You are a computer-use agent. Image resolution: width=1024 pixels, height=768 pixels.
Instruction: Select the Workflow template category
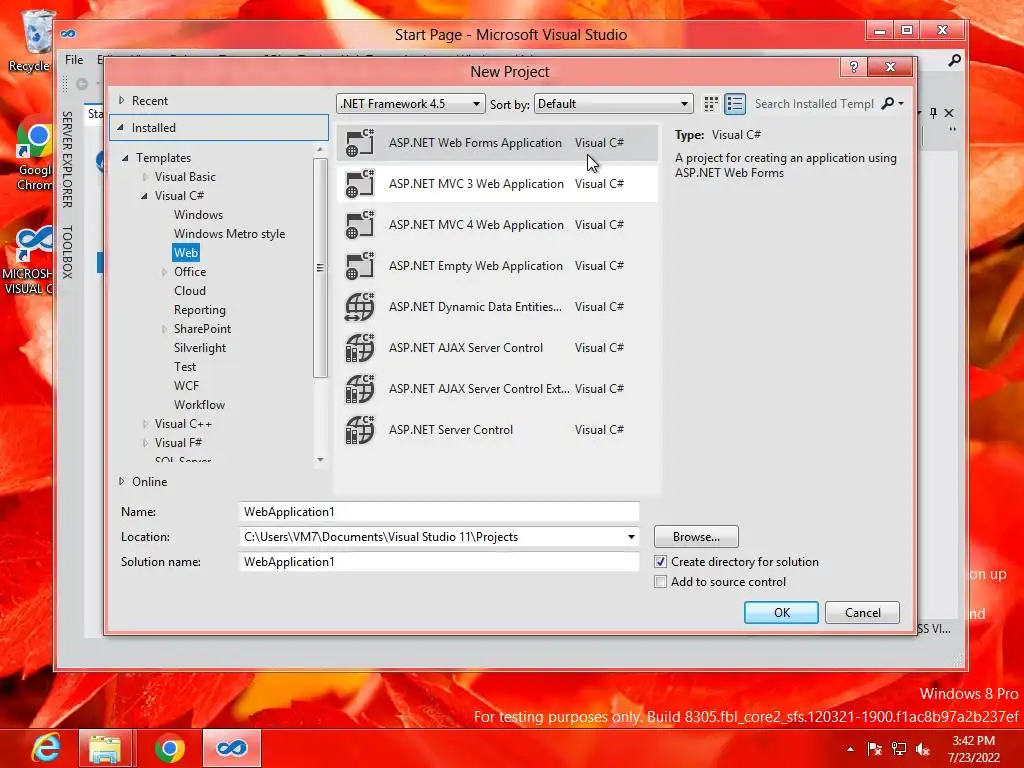[199, 405]
